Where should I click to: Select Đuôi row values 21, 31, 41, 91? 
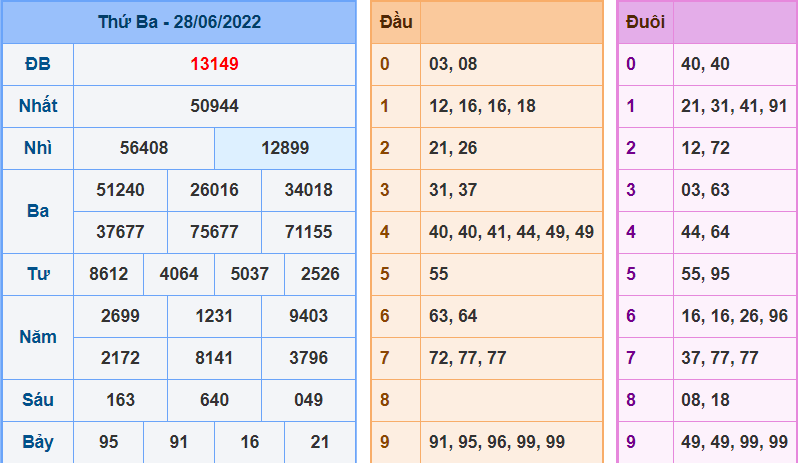[734, 106]
